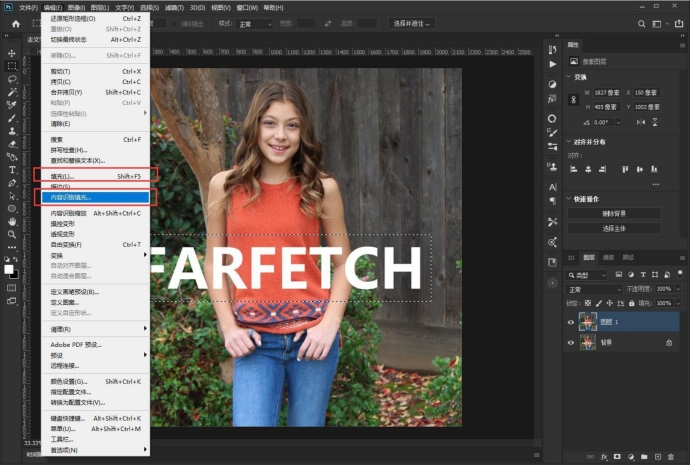The width and height of the screenshot is (690, 465).
Task: Toggle lock image pixels brush icon
Action: [598, 303]
